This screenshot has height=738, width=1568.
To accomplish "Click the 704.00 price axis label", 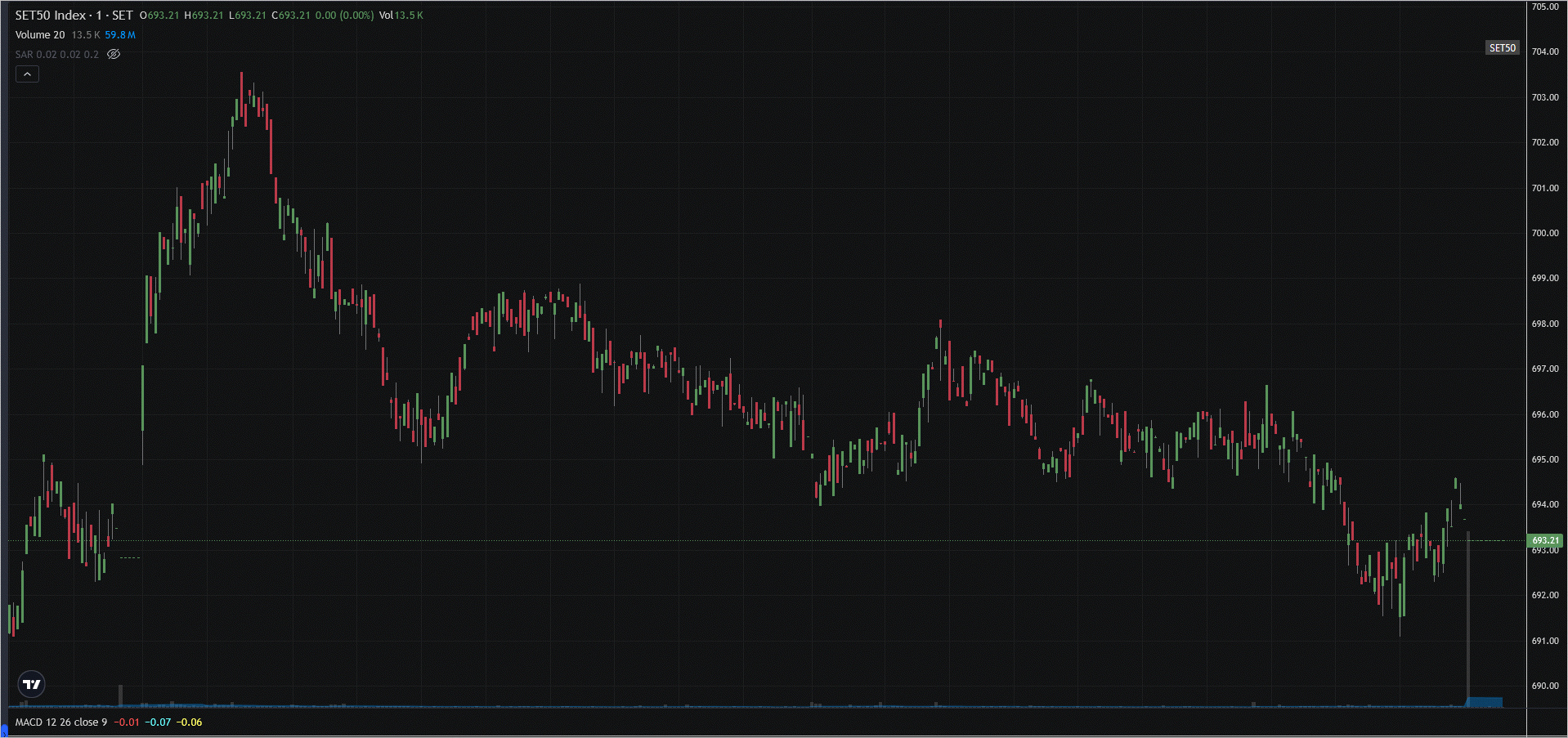I will [1545, 51].
